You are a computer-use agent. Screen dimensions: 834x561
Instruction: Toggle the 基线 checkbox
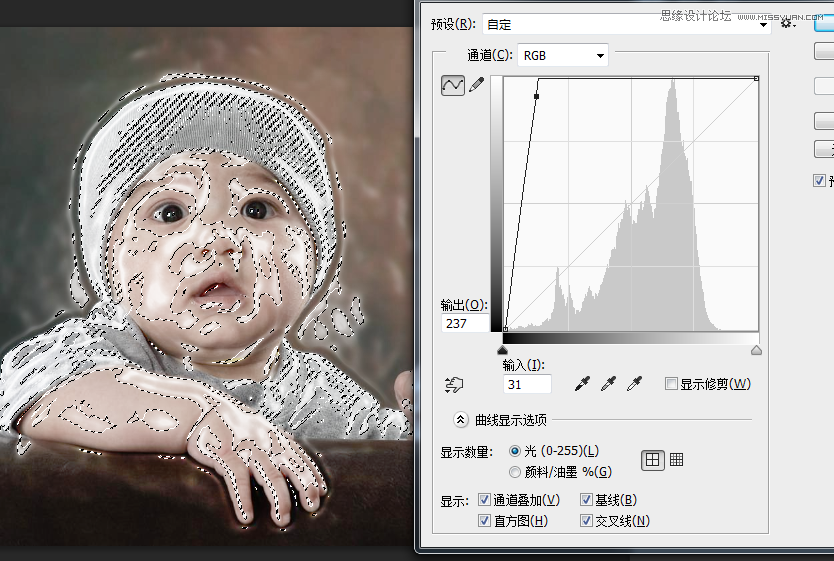[586, 499]
